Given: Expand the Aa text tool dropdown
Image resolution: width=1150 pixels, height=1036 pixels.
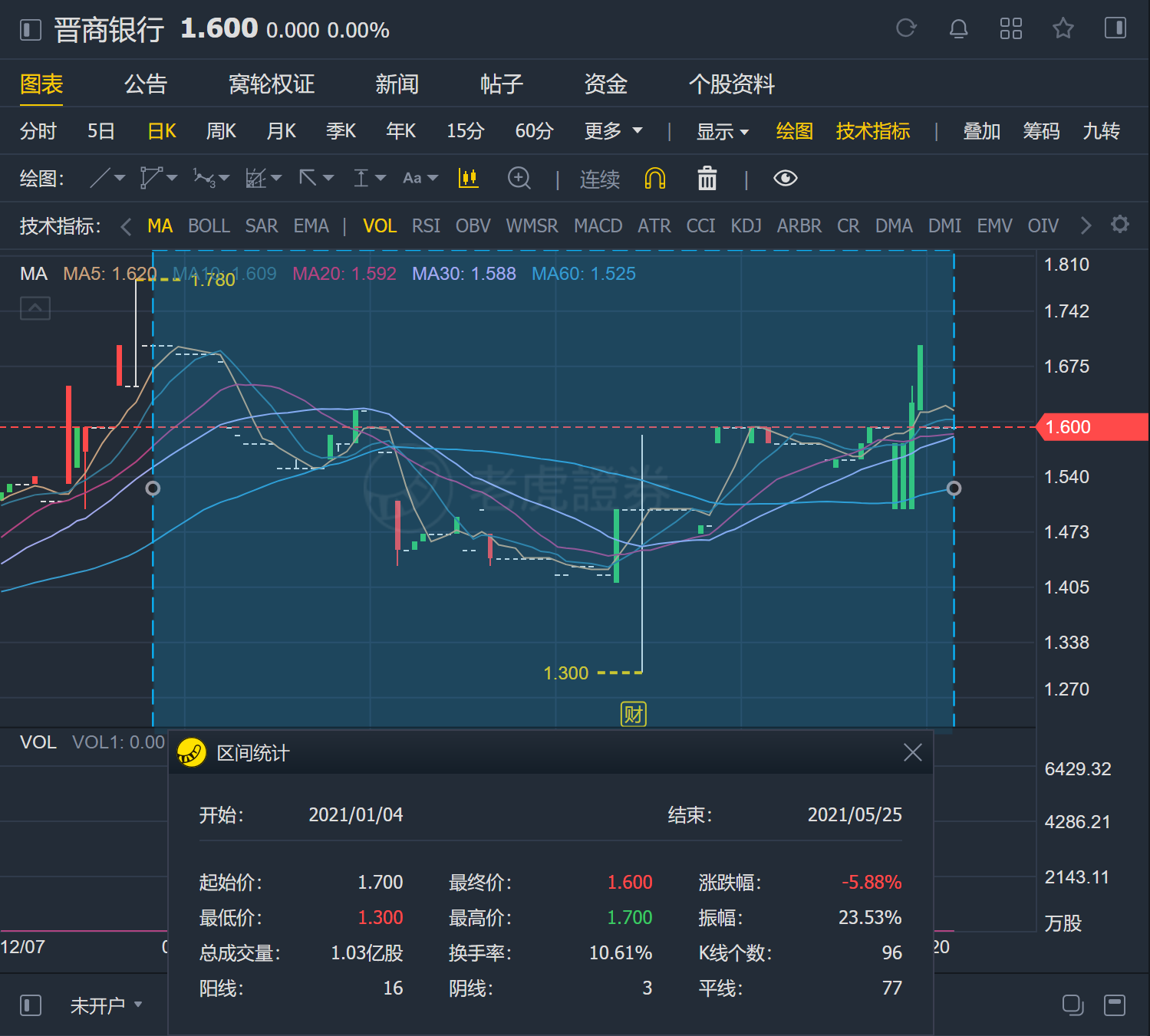Looking at the screenshot, I should coord(420,179).
